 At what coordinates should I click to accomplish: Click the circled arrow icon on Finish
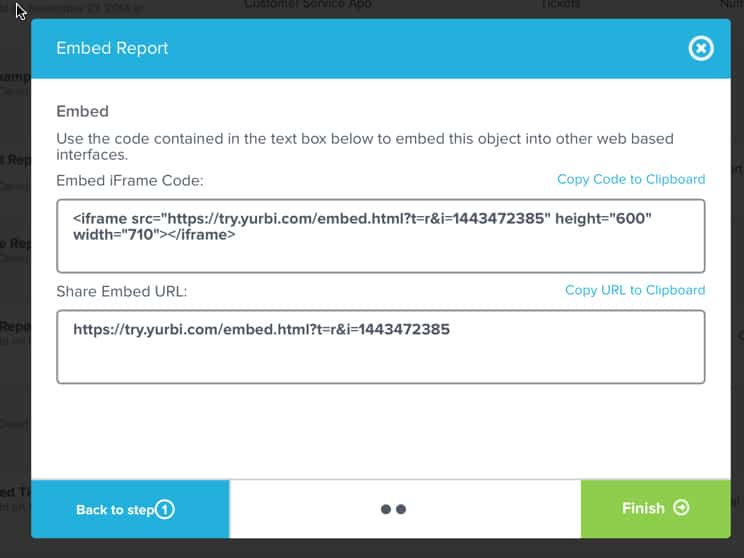click(682, 508)
